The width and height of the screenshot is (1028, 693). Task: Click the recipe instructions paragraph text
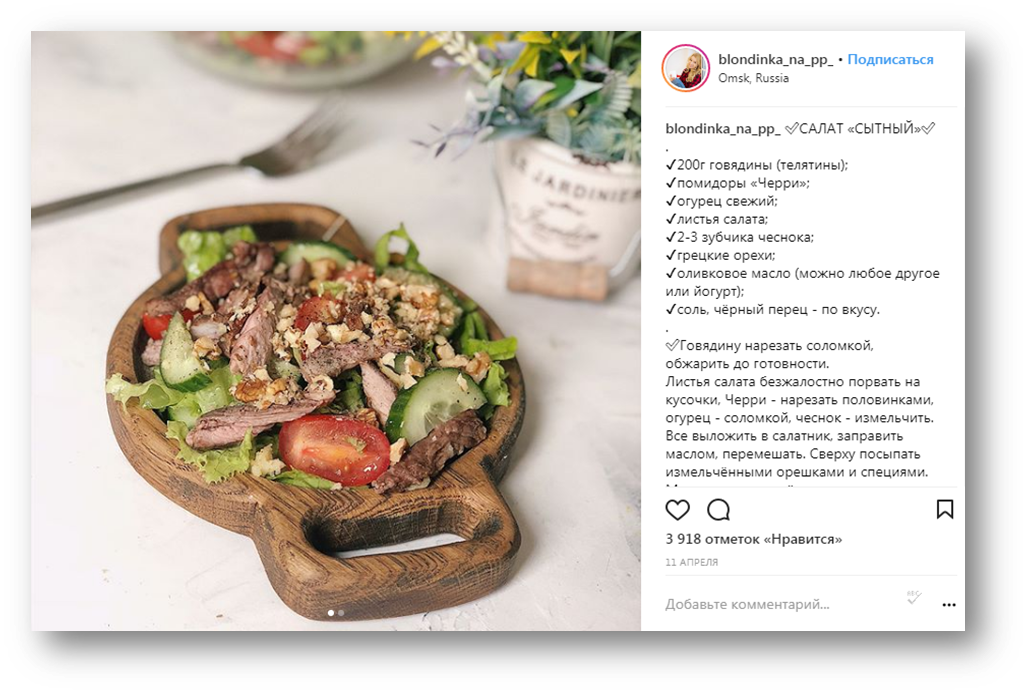[800, 408]
